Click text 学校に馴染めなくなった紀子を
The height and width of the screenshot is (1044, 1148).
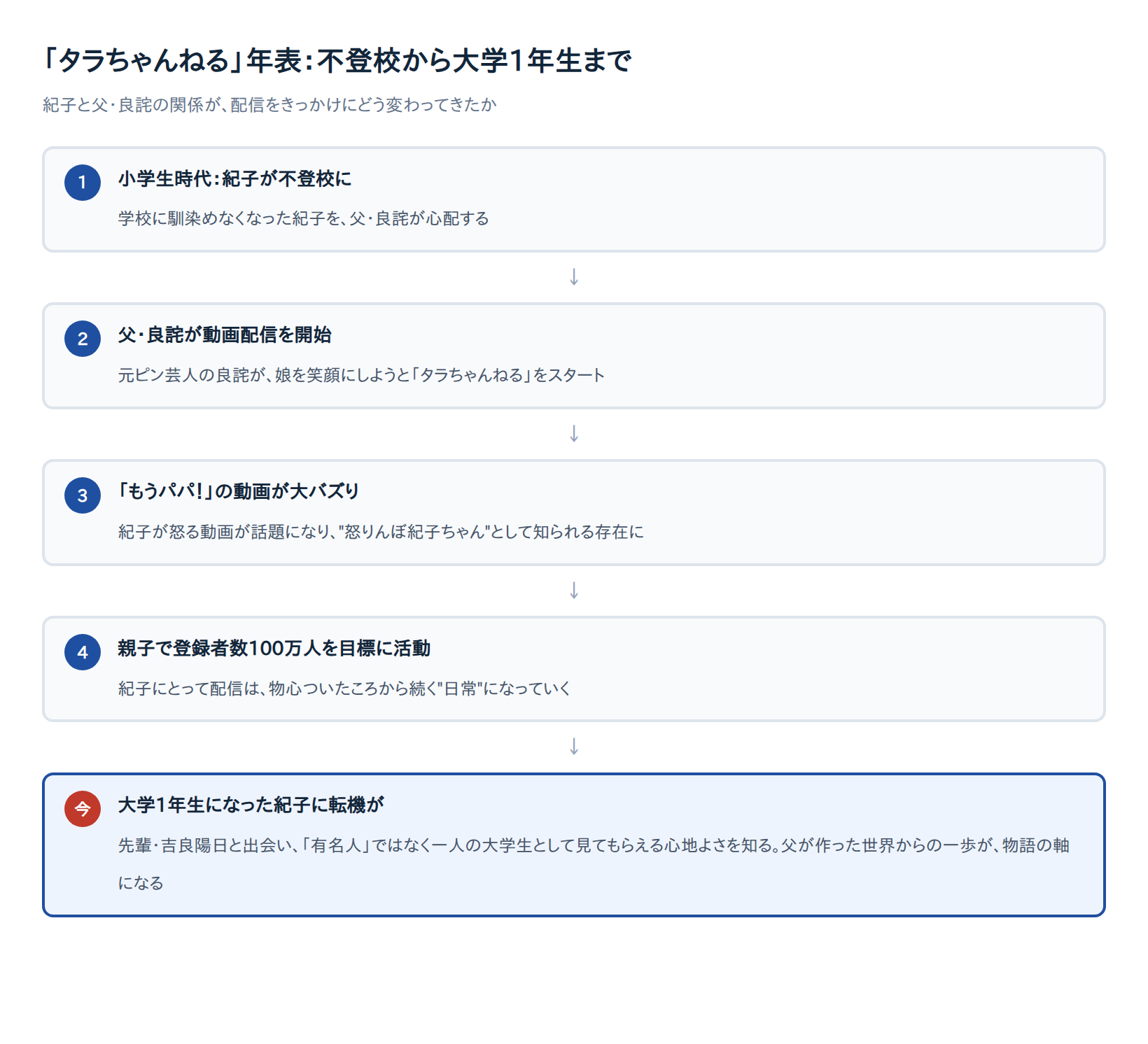click(x=303, y=218)
